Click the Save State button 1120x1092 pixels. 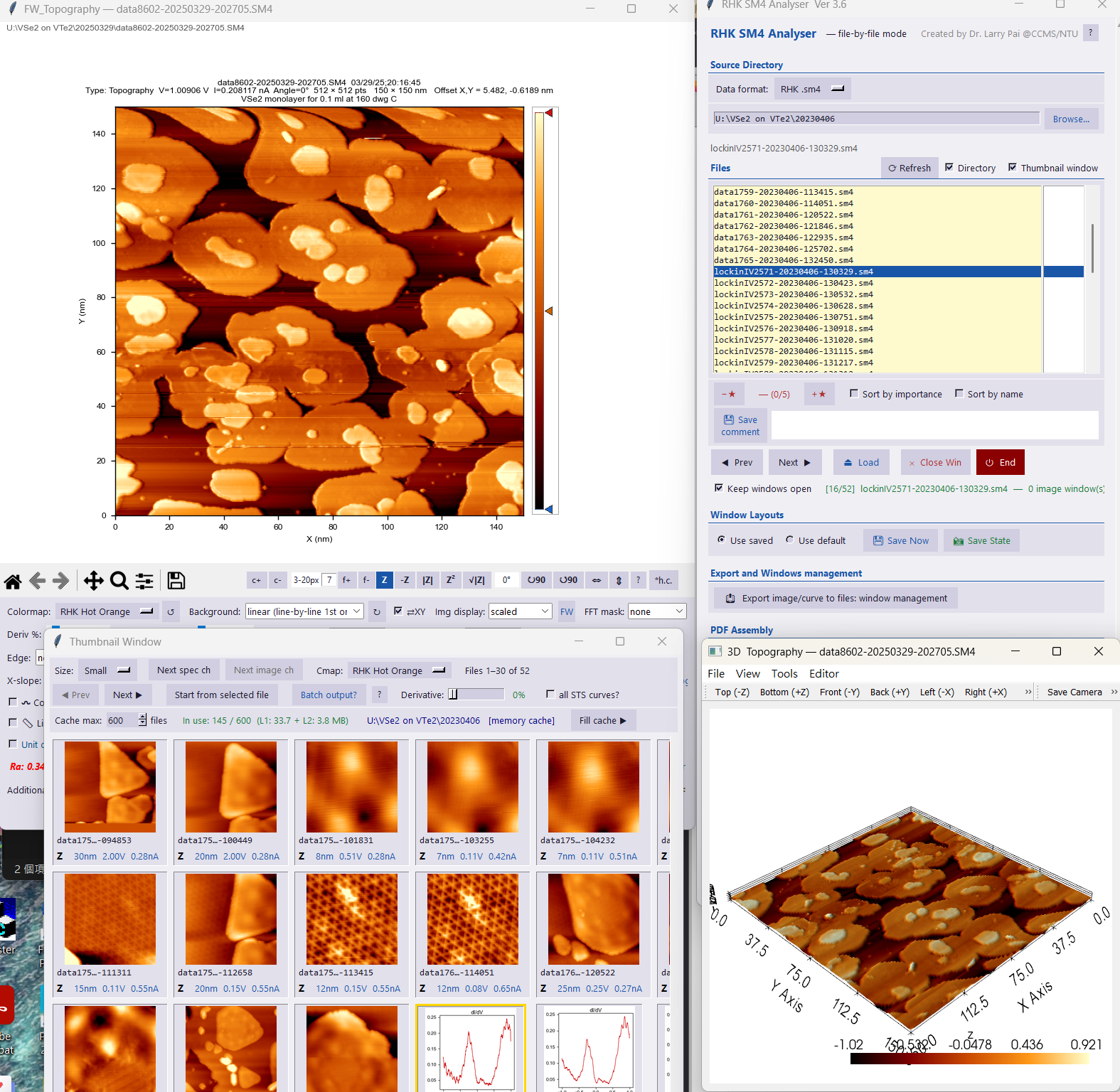tap(982, 540)
